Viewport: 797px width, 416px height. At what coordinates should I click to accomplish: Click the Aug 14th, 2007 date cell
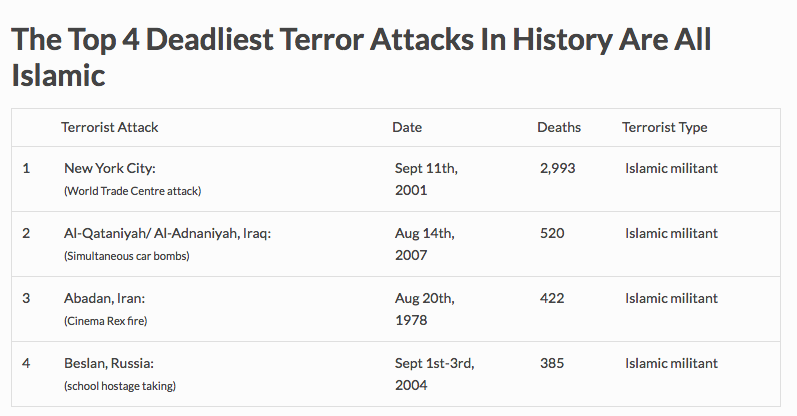424,243
